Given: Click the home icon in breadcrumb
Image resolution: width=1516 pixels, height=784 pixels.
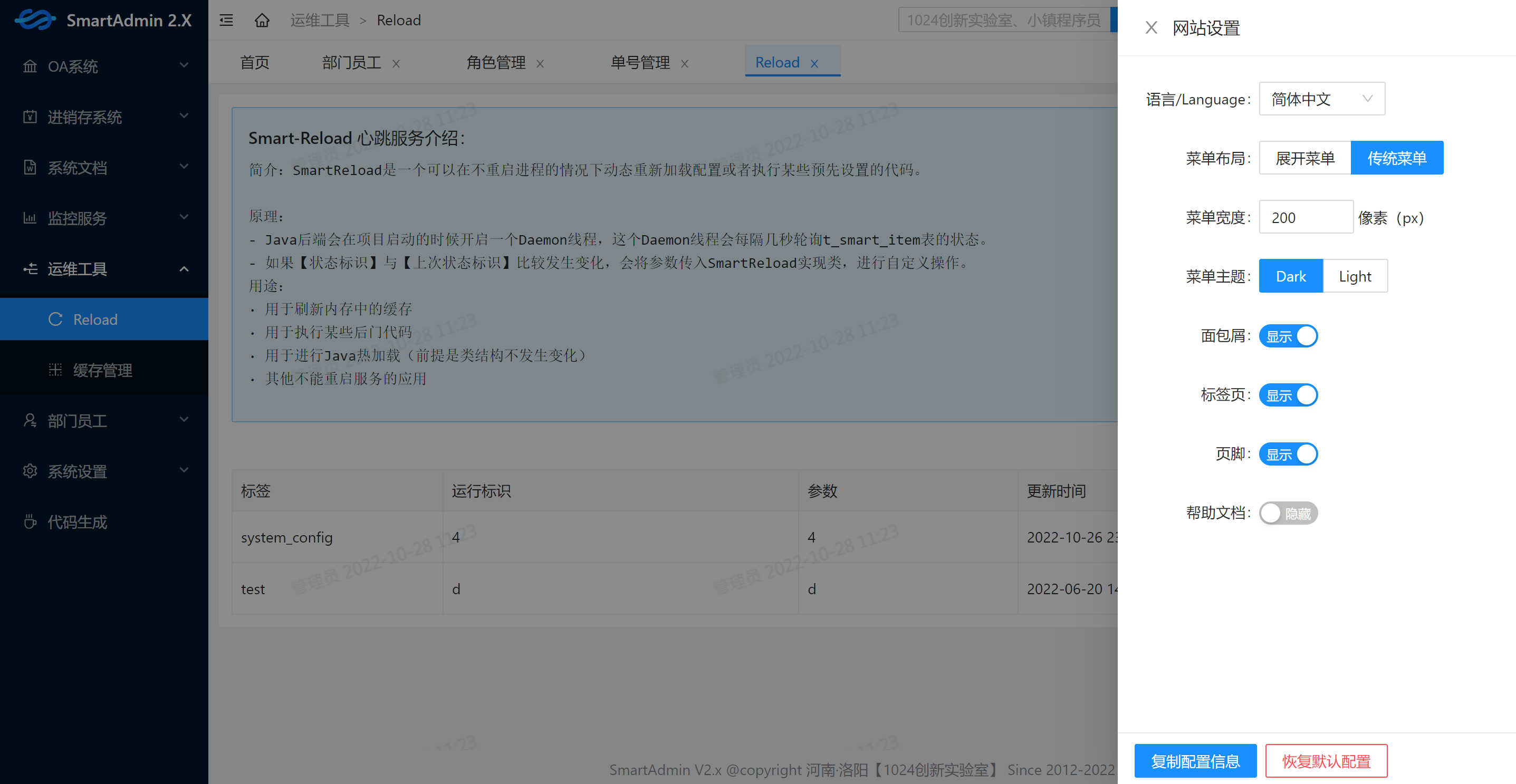Looking at the screenshot, I should (x=262, y=21).
